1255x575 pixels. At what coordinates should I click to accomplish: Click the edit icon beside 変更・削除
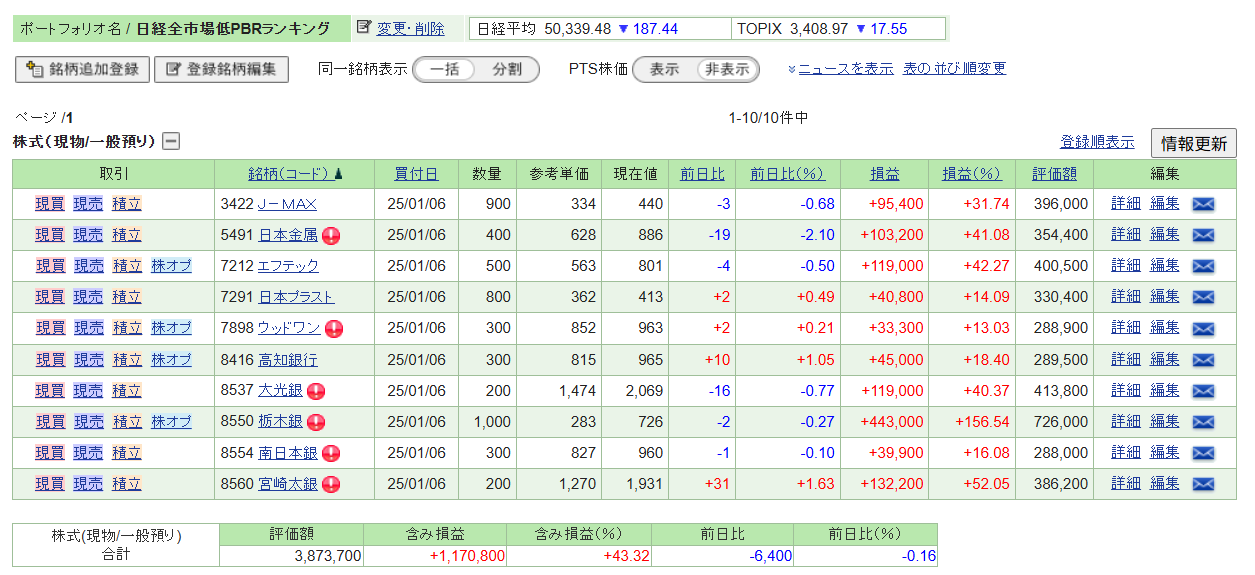tap(364, 28)
